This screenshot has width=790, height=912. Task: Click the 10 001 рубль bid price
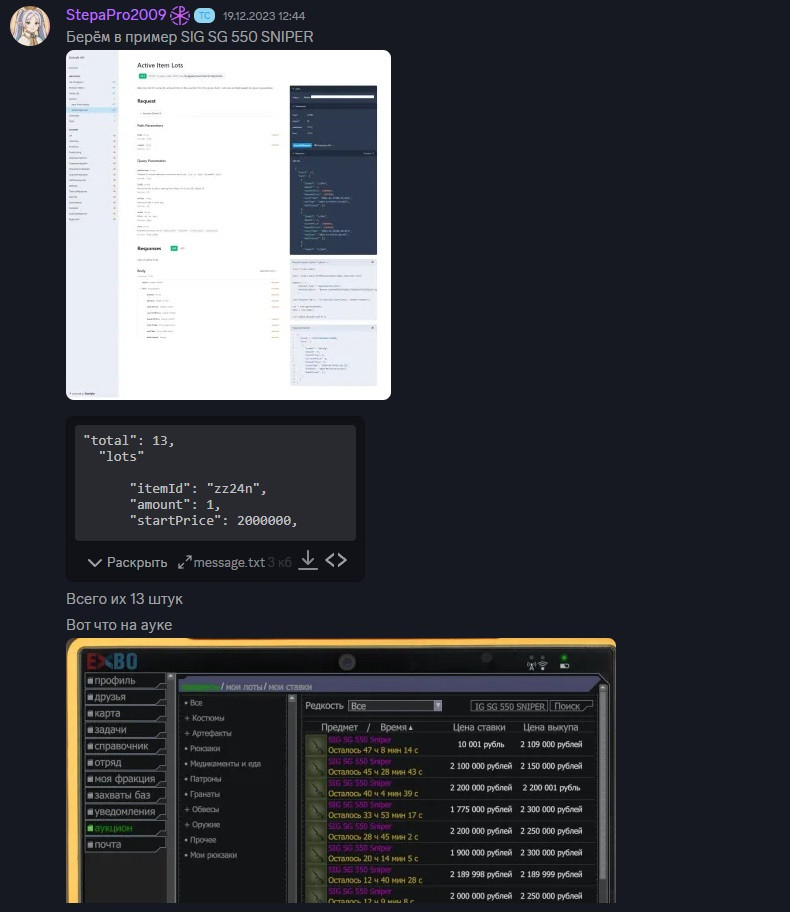(481, 744)
